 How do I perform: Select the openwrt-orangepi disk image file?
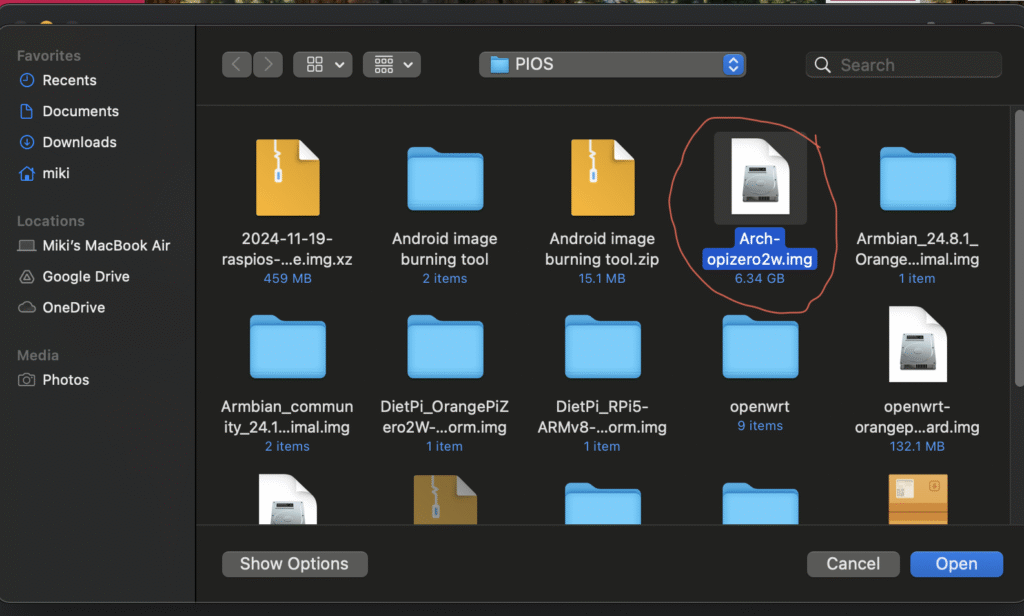pos(917,347)
